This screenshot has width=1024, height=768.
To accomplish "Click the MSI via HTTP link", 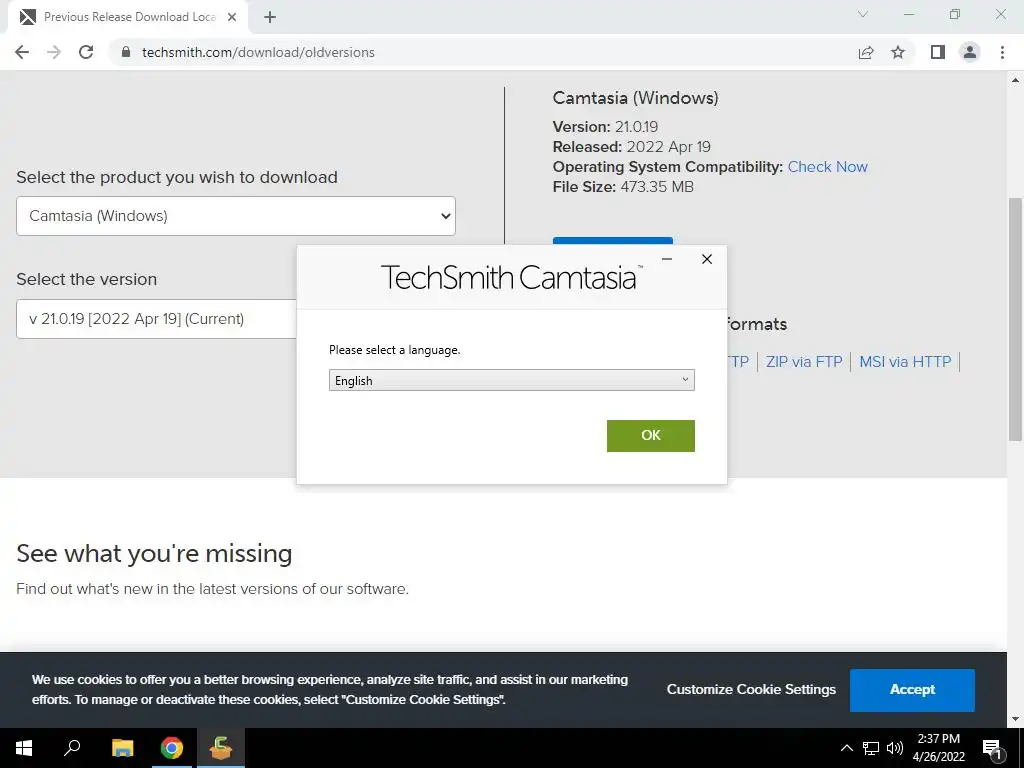I will point(905,362).
